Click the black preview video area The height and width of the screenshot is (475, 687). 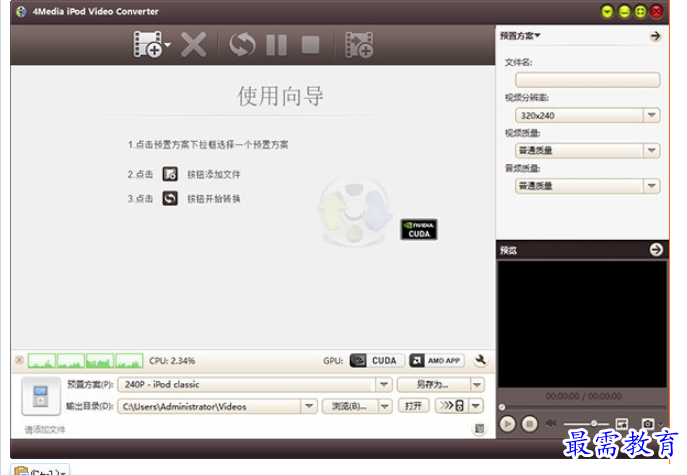point(582,324)
